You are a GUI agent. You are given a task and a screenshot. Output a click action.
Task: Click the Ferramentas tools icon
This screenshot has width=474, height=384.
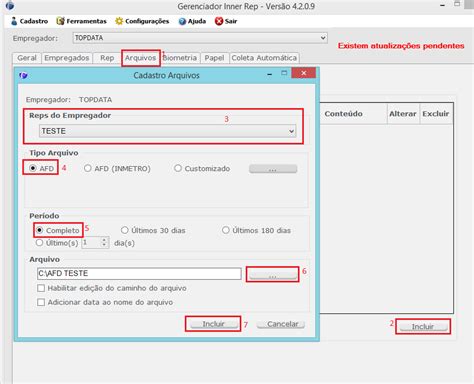click(60, 21)
